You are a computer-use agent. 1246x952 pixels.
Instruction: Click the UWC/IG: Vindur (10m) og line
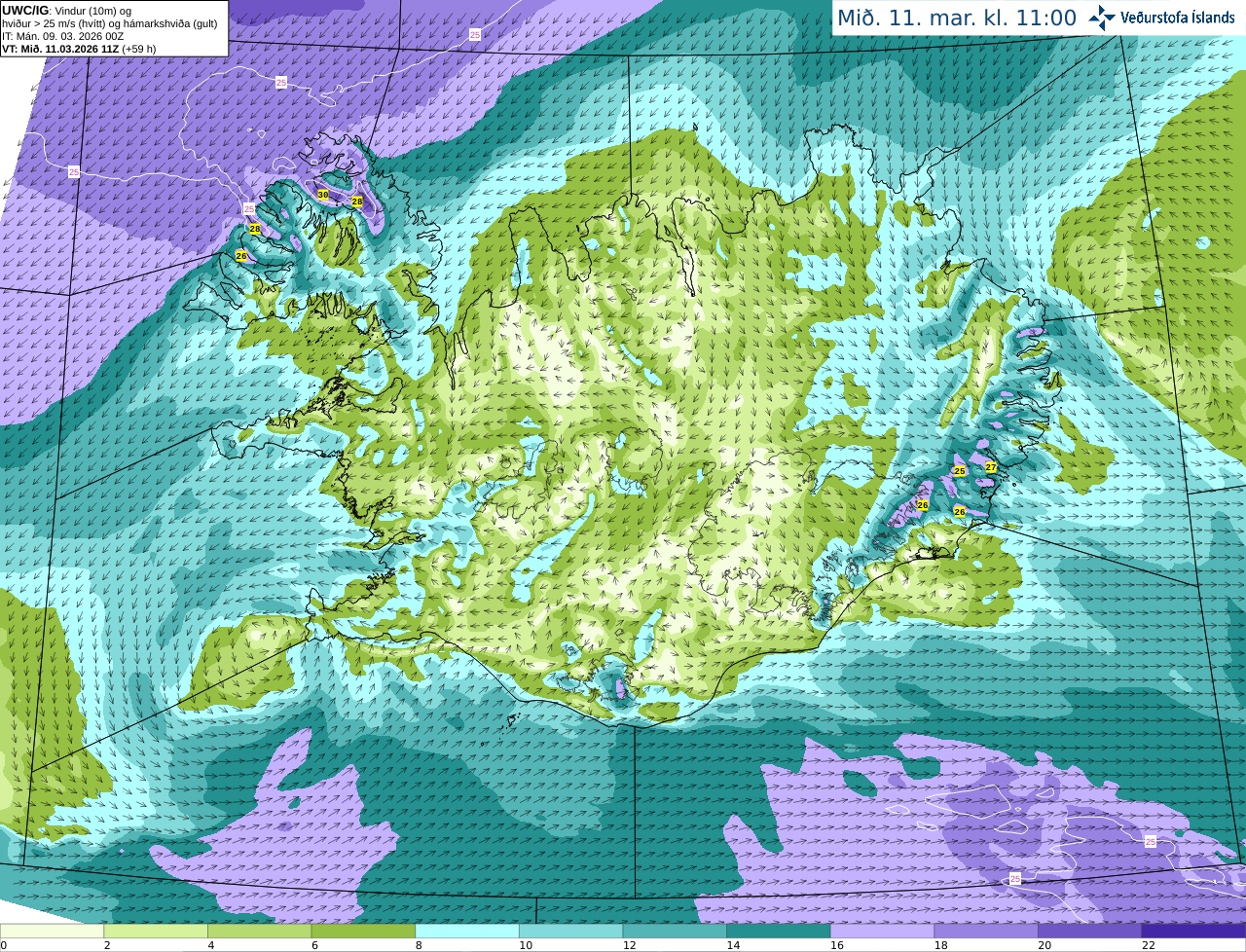(x=66, y=10)
